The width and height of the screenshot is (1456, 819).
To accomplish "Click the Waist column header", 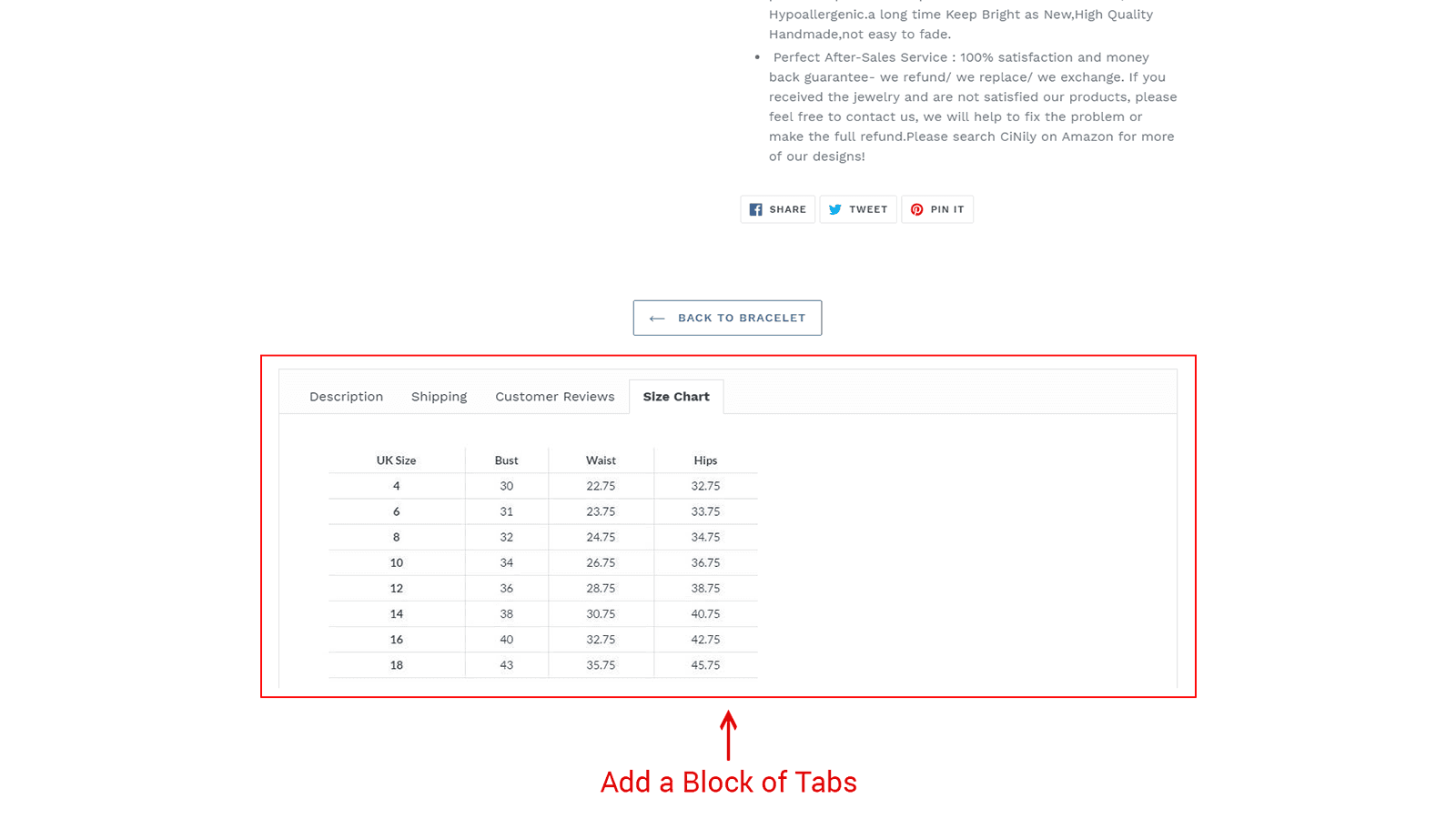I will click(601, 460).
